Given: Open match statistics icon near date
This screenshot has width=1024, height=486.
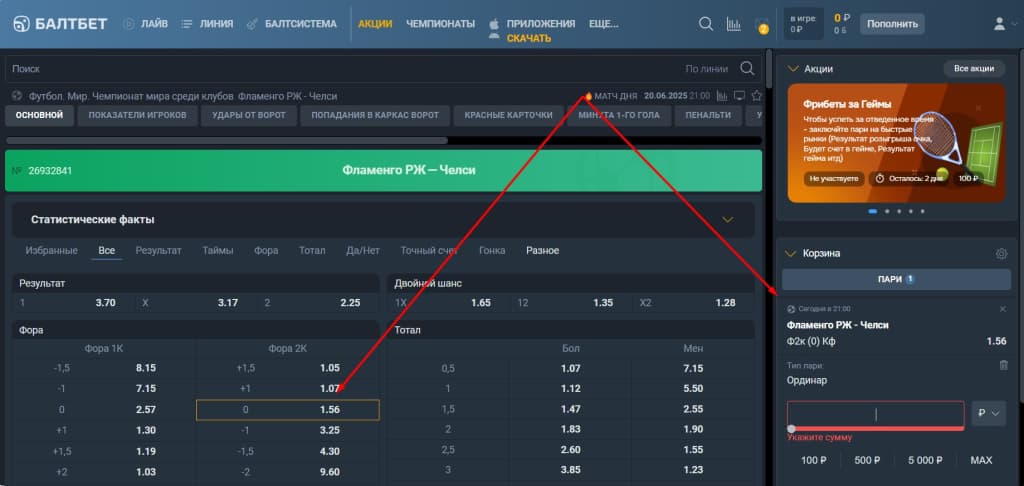Looking at the screenshot, I should 722,96.
